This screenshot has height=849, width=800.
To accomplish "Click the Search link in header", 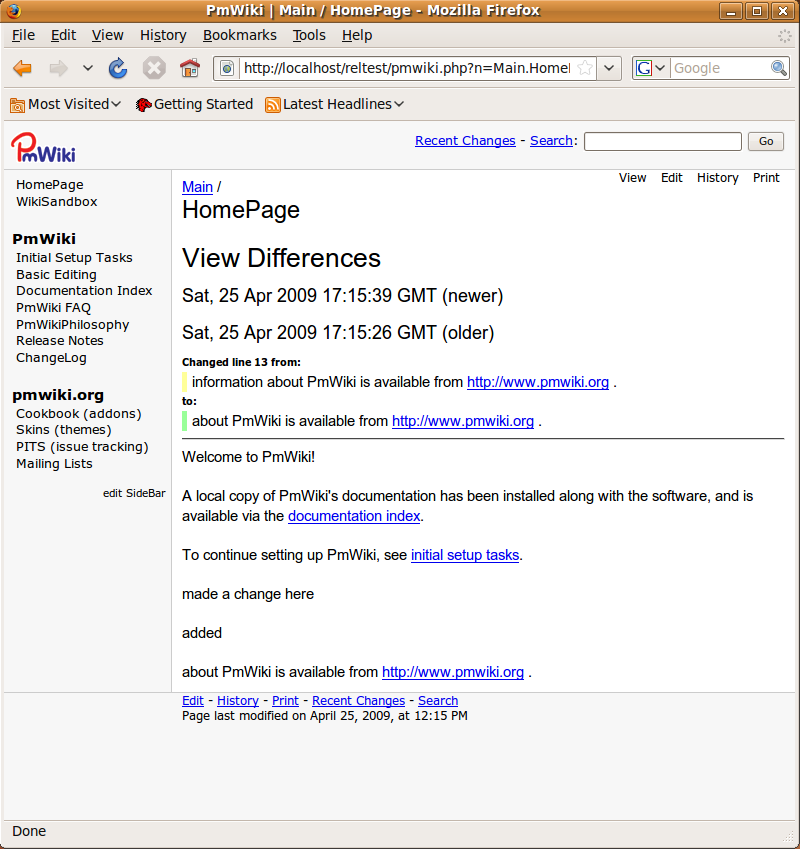I will point(551,141).
